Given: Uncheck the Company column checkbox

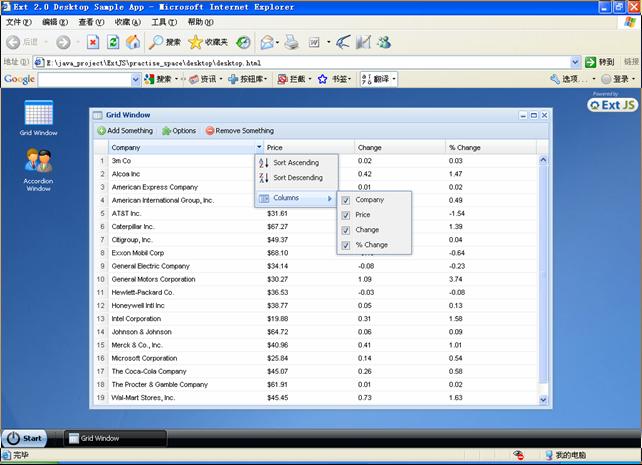Looking at the screenshot, I should point(345,200).
